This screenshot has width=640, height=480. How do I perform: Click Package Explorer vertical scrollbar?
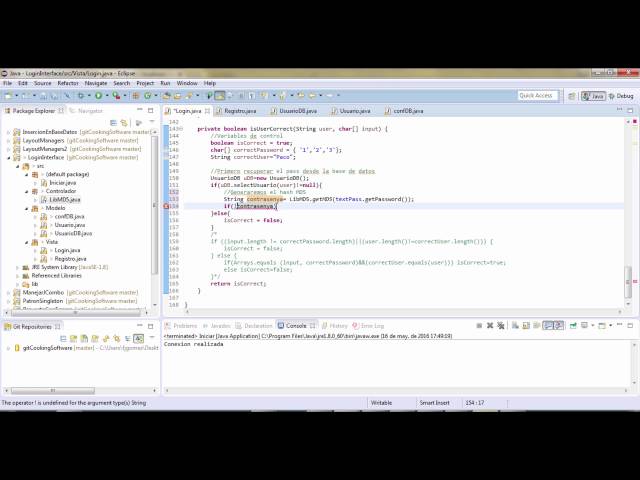155,204
